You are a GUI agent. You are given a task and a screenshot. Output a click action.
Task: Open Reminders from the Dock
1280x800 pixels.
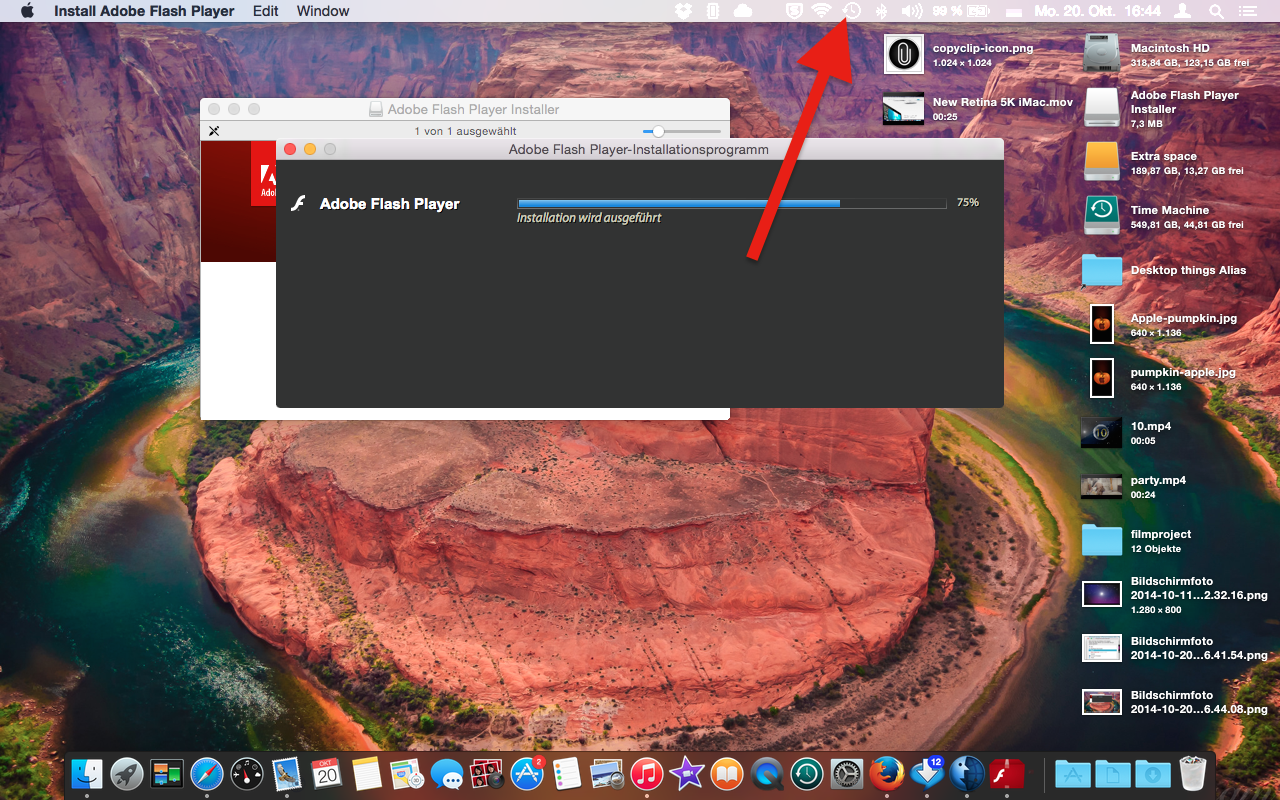tap(567, 773)
